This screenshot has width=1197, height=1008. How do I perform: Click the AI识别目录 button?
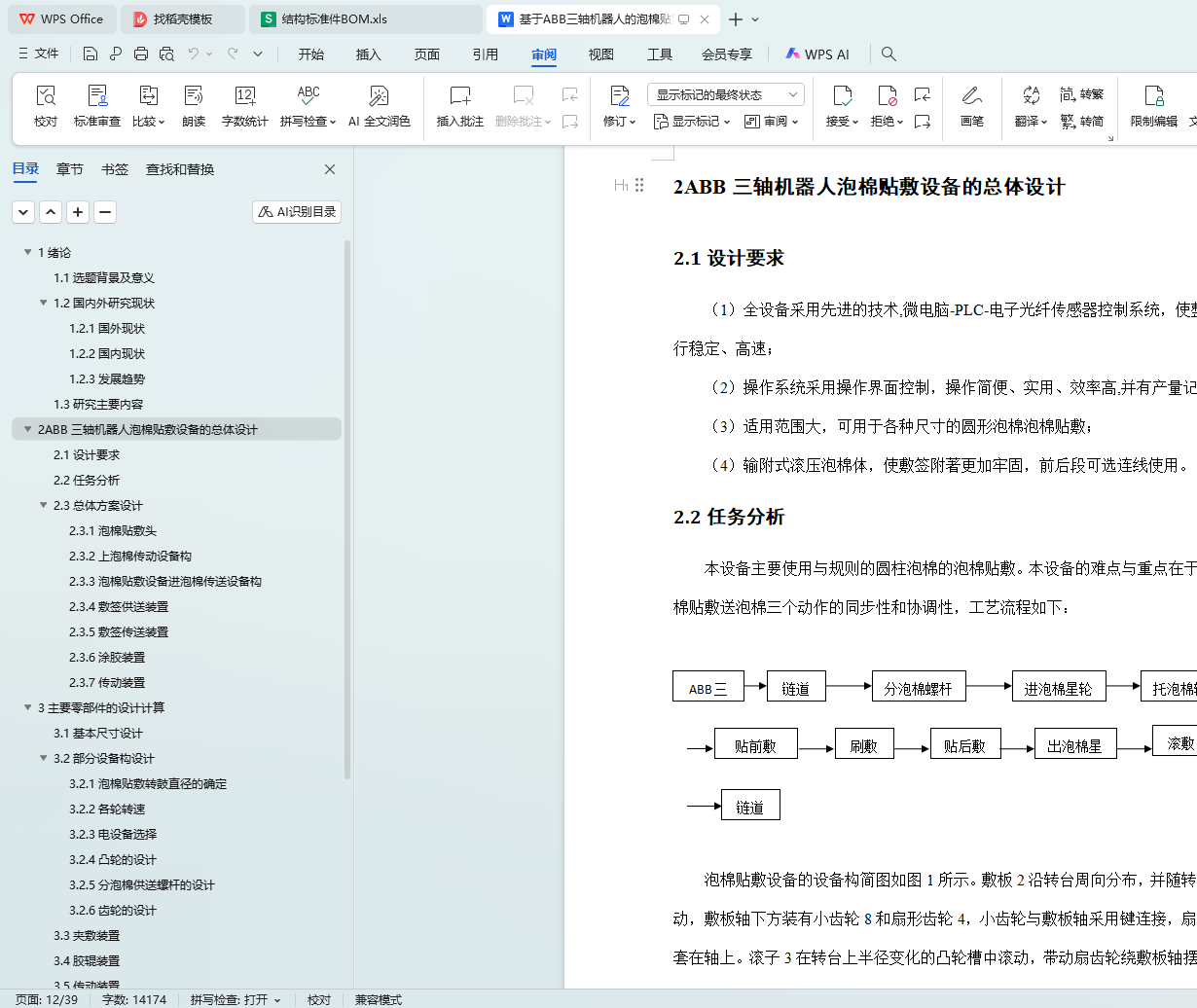pyautogui.click(x=297, y=211)
